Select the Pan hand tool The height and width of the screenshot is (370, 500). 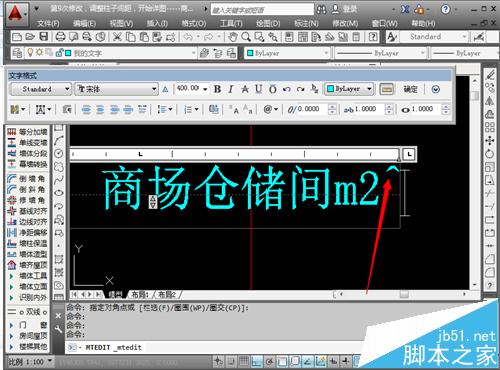pos(233,37)
